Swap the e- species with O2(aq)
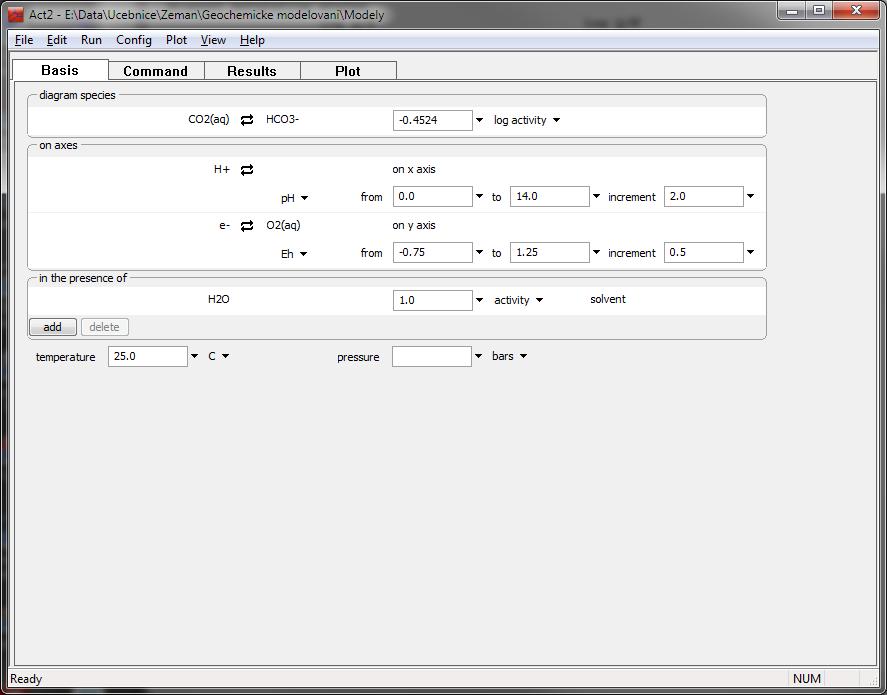This screenshot has height=695, width=887. pyautogui.click(x=247, y=226)
